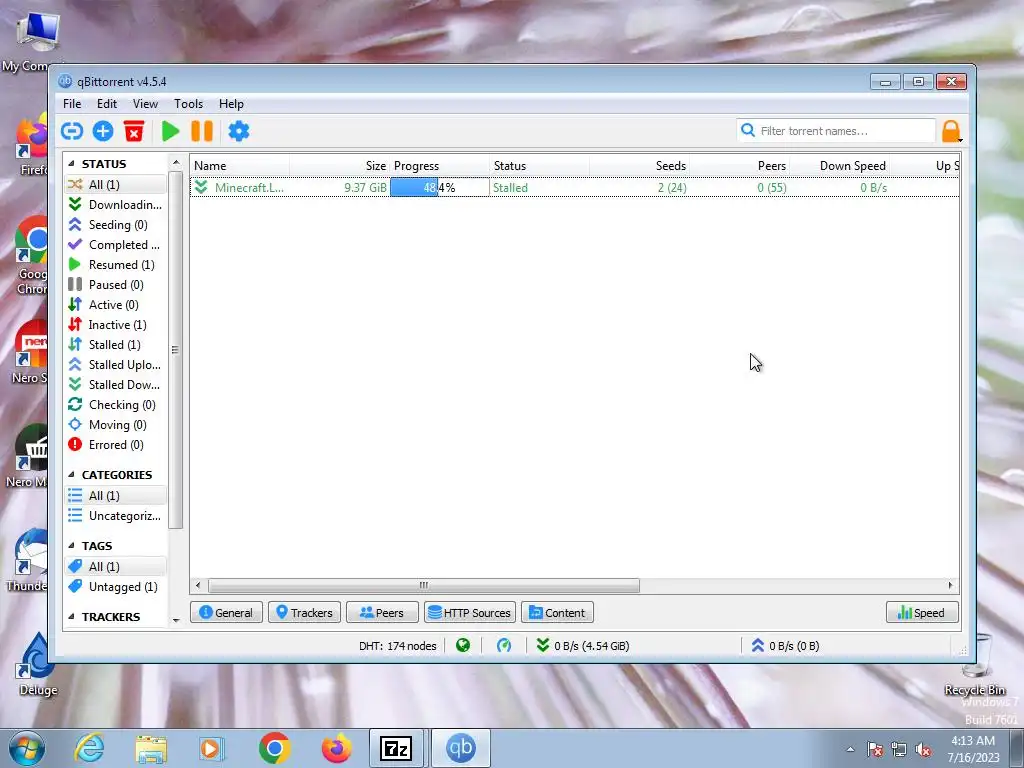Toggle the alternative speed limits icon
The height and width of the screenshot is (768, 1024).
(504, 645)
